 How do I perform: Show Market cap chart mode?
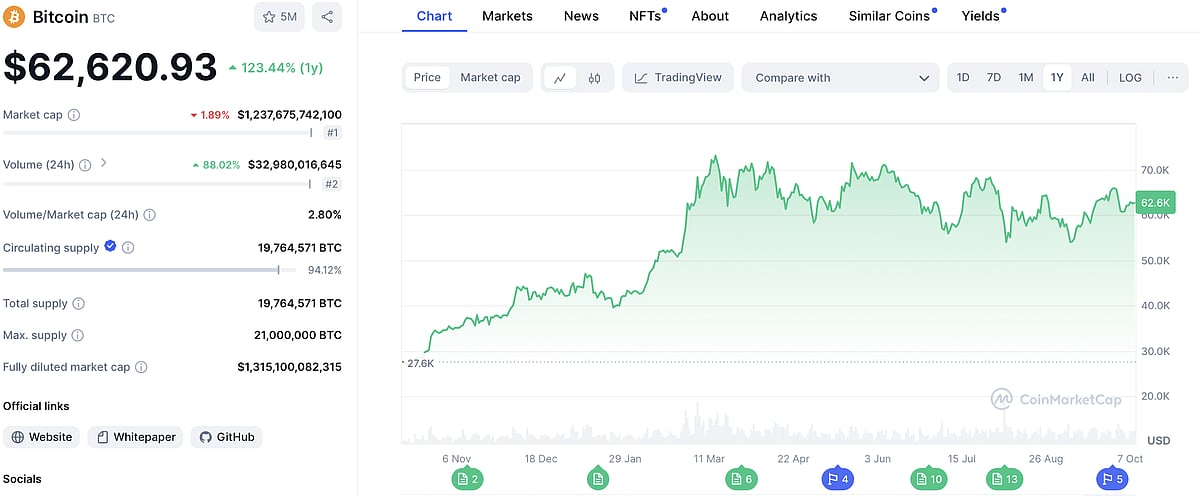(490, 78)
